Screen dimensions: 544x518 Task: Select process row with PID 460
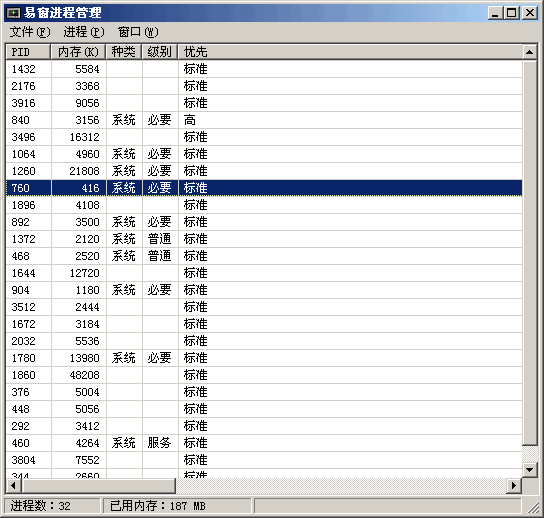tap(264, 443)
